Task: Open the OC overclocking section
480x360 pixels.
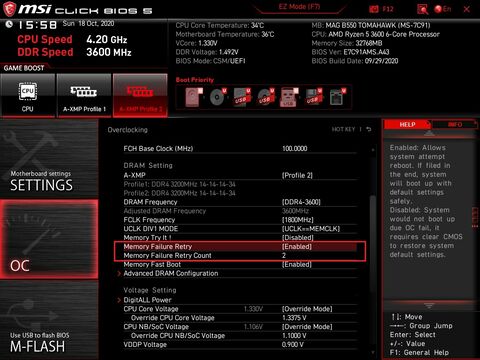Action: [49, 239]
